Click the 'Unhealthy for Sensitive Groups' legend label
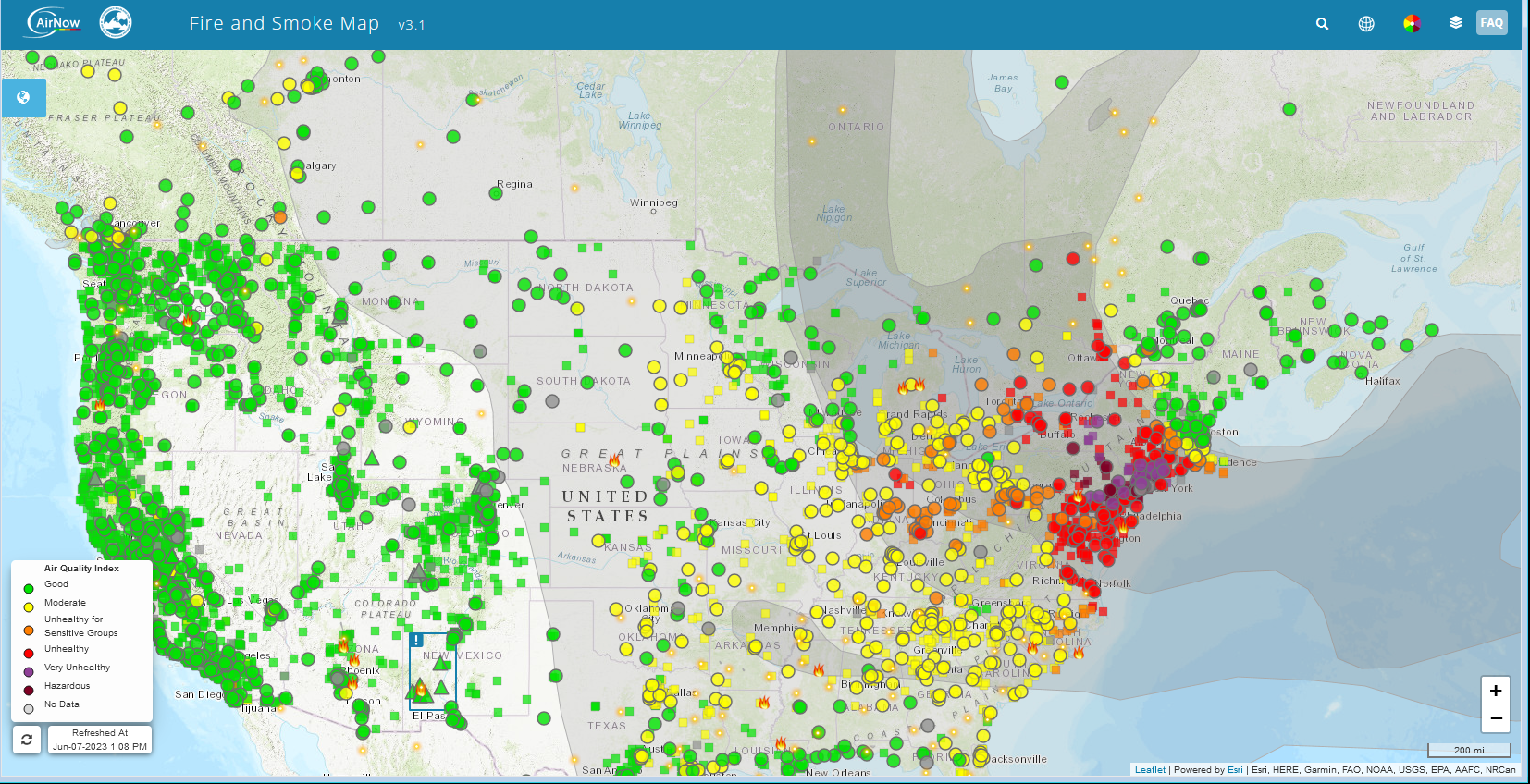 pos(80,626)
